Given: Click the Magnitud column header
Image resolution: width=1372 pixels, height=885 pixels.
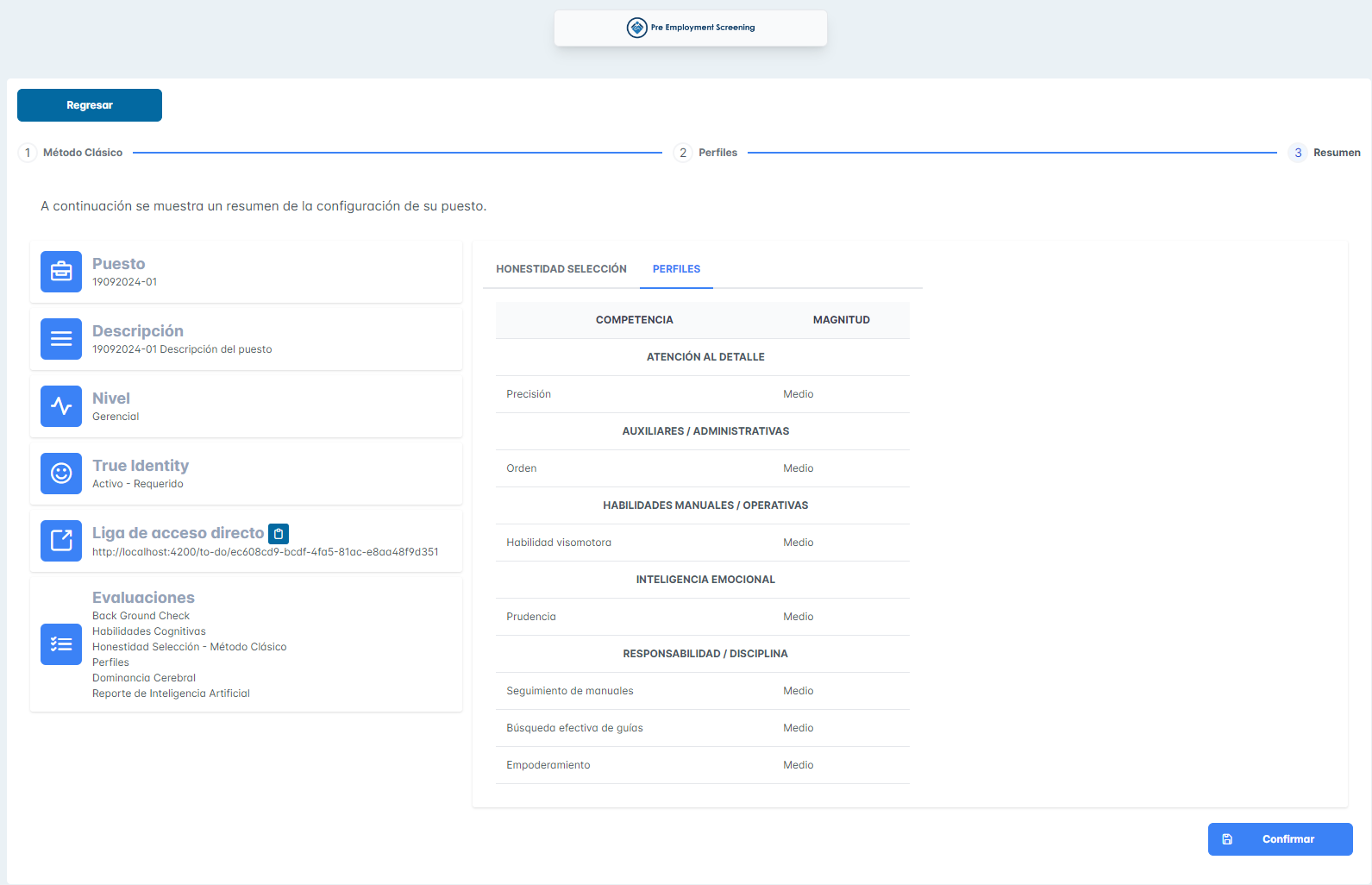Looking at the screenshot, I should pyautogui.click(x=841, y=320).
